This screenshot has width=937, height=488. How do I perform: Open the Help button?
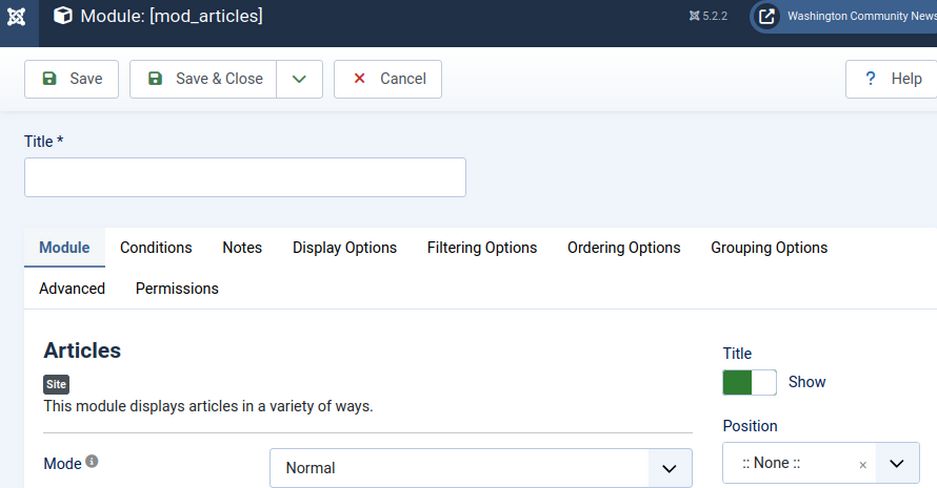coord(892,79)
